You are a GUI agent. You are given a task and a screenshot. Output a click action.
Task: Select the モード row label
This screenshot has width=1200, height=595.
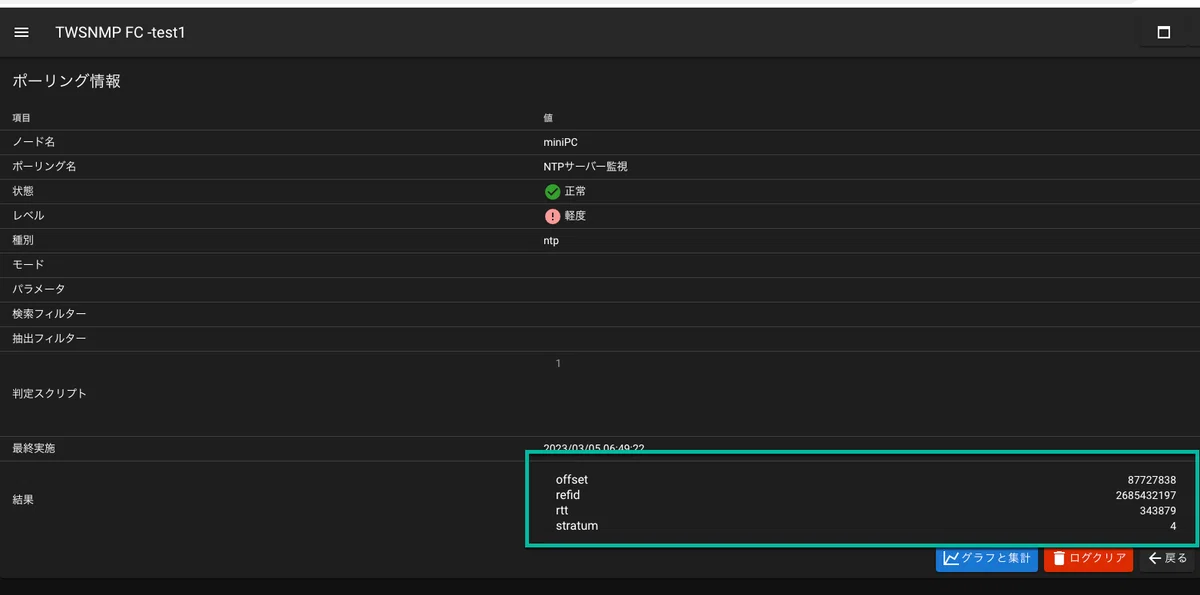(28, 265)
